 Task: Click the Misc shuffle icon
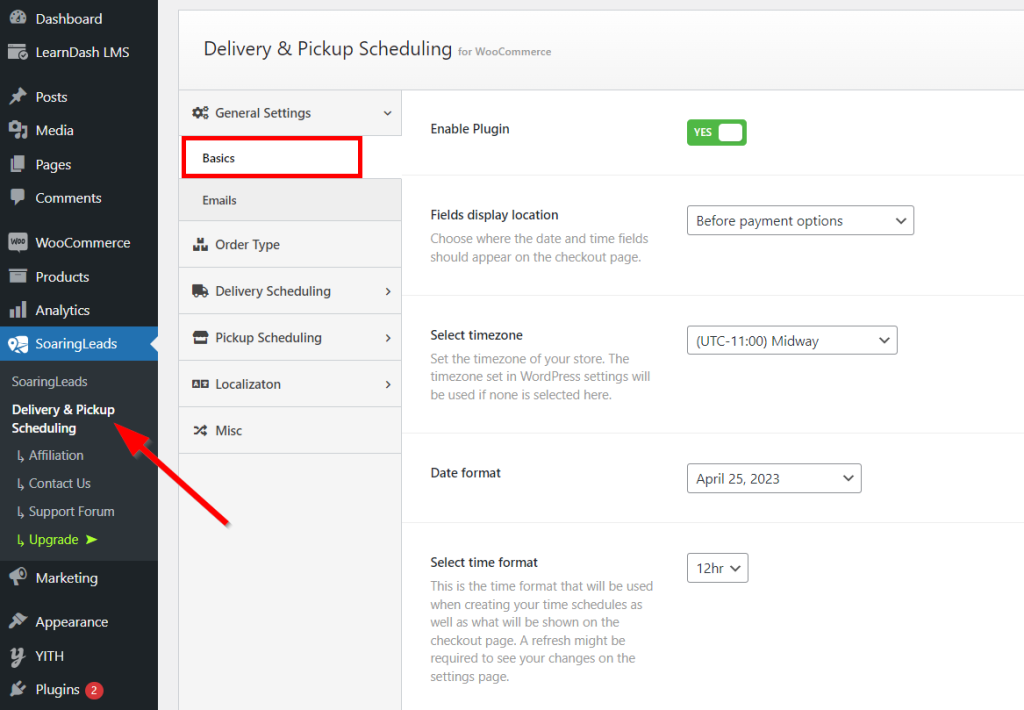[200, 430]
